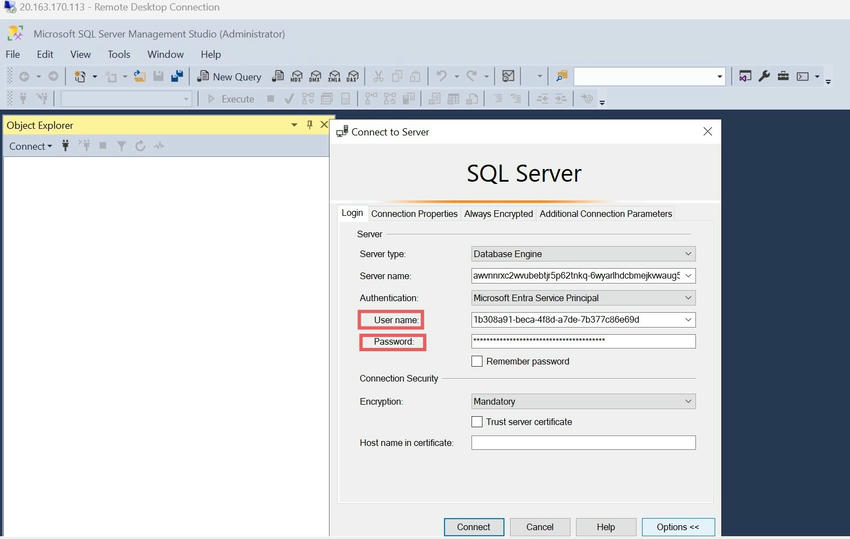Open the Window menu
850x539 pixels.
[165, 54]
